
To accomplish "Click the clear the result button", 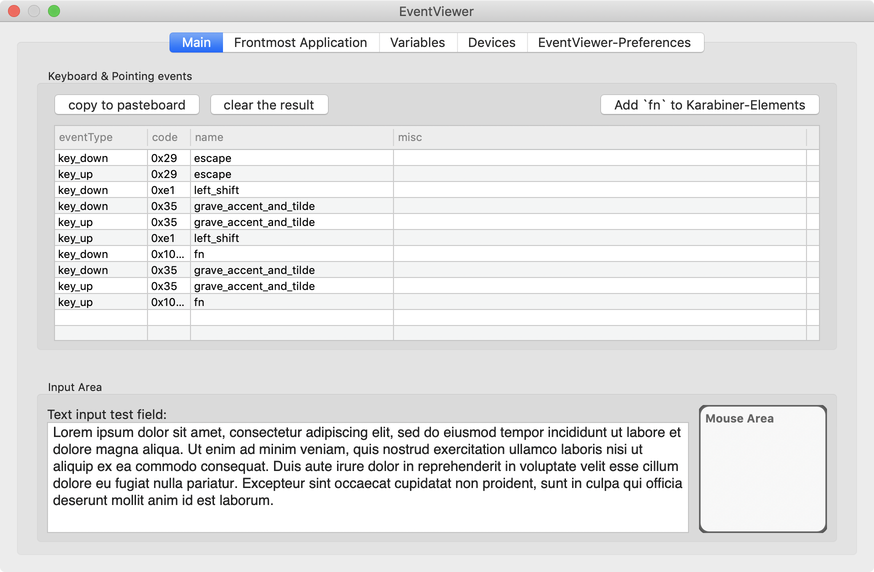I will pyautogui.click(x=269, y=105).
